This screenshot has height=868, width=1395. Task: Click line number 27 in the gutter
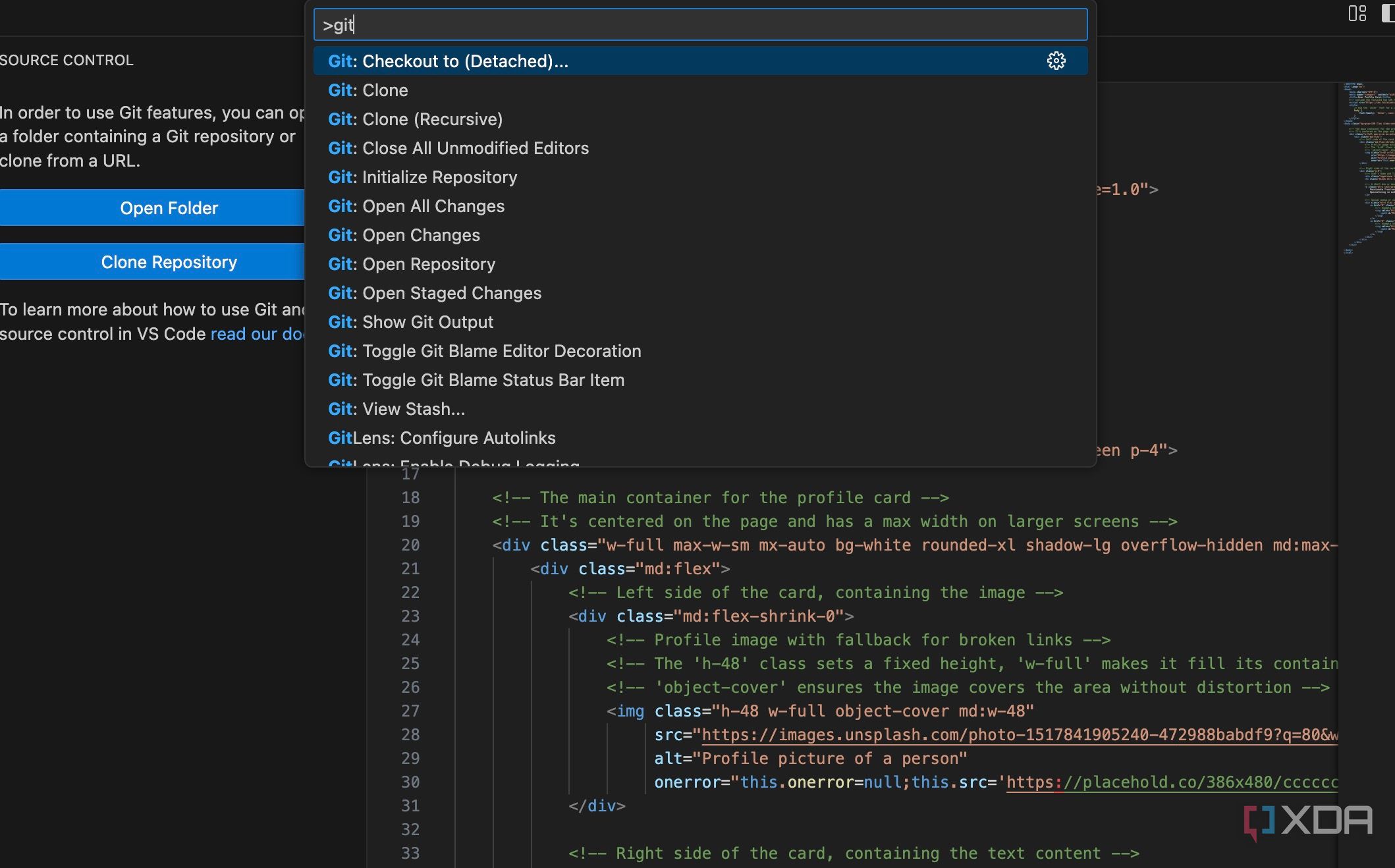[x=410, y=711]
